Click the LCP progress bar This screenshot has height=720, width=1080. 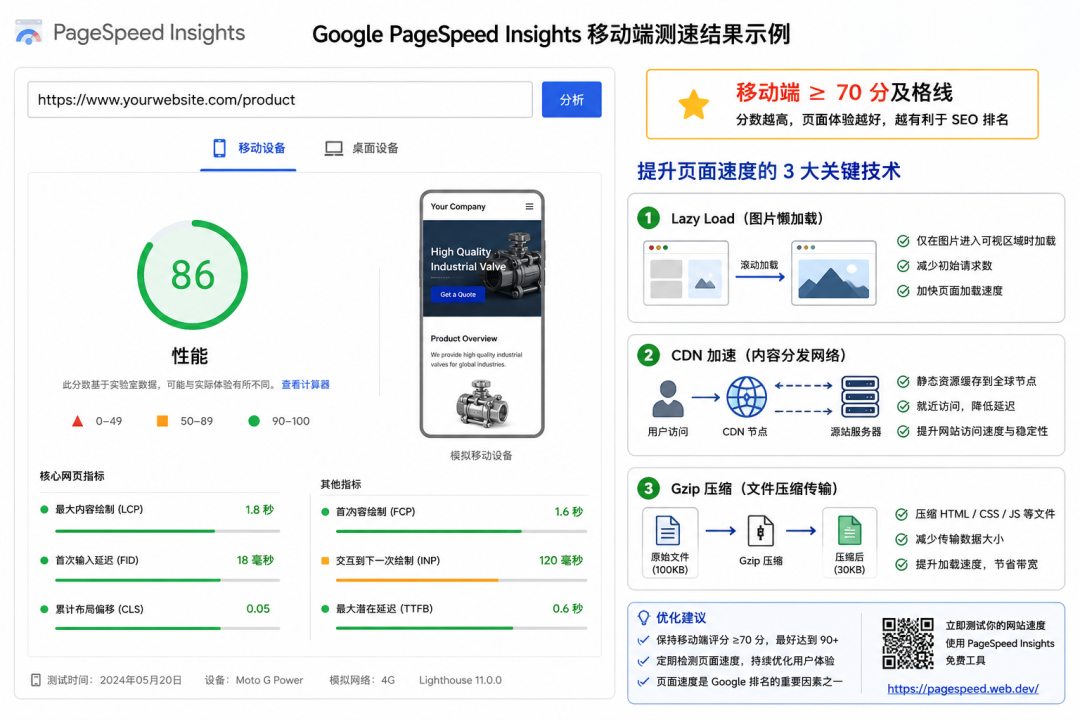pyautogui.click(x=167, y=531)
